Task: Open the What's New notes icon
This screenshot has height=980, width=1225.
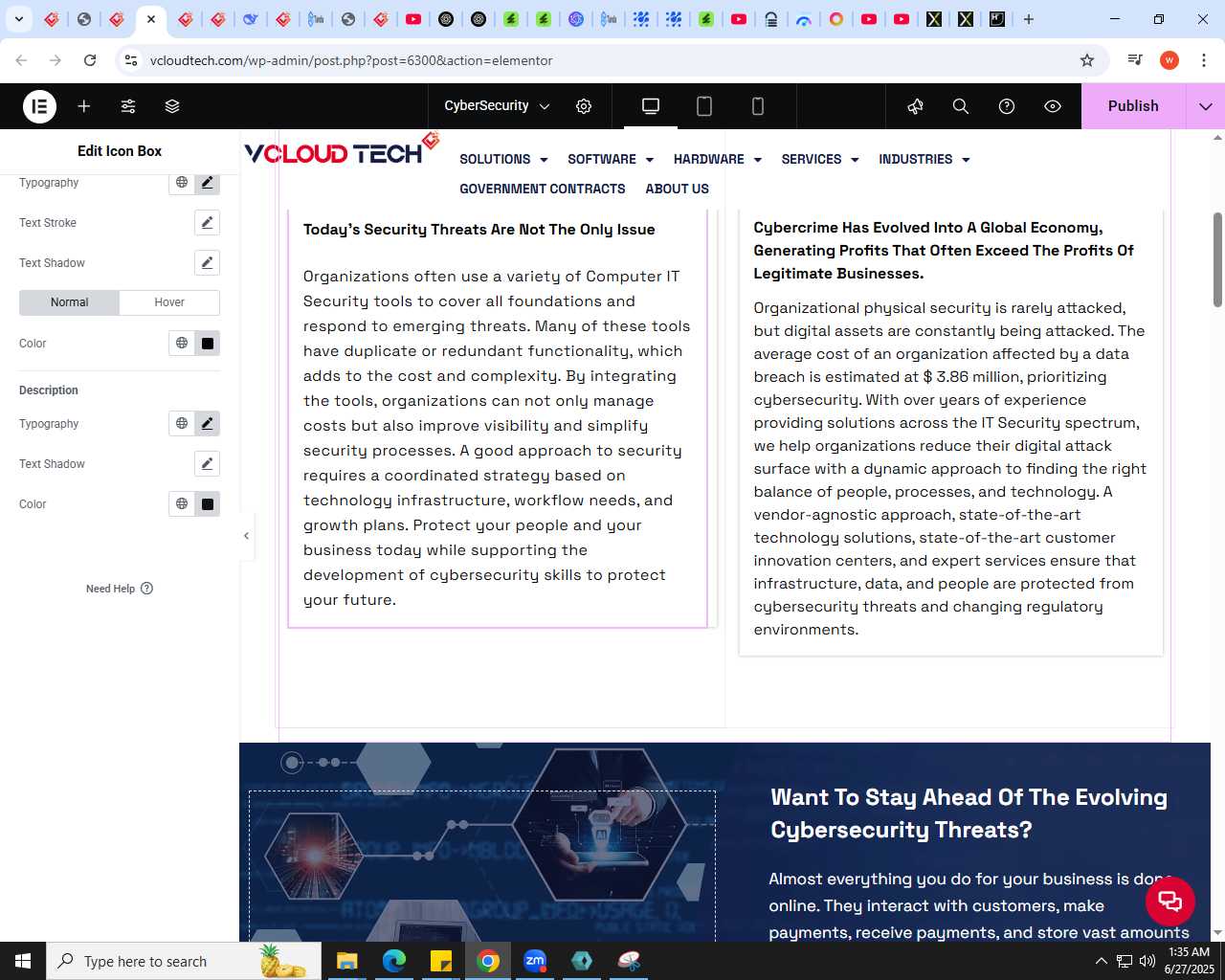Action: pos(916,106)
